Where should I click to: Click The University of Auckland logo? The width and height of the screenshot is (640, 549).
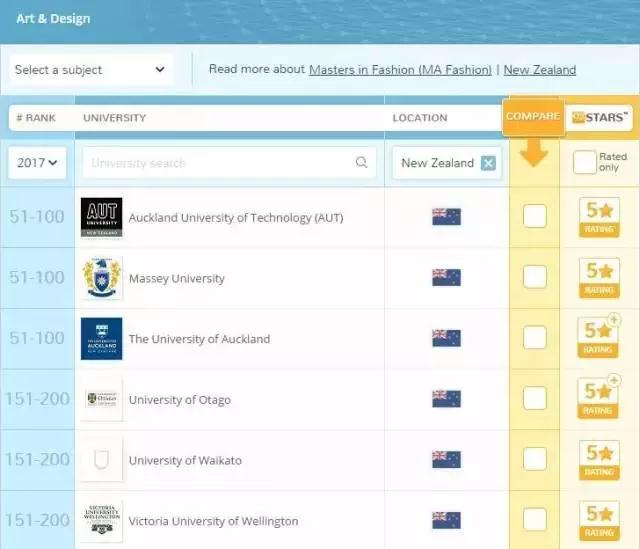click(x=101, y=339)
